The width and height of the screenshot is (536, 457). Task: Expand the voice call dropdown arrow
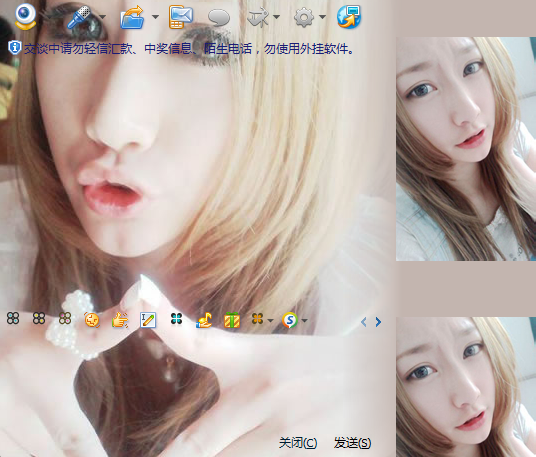point(102,16)
